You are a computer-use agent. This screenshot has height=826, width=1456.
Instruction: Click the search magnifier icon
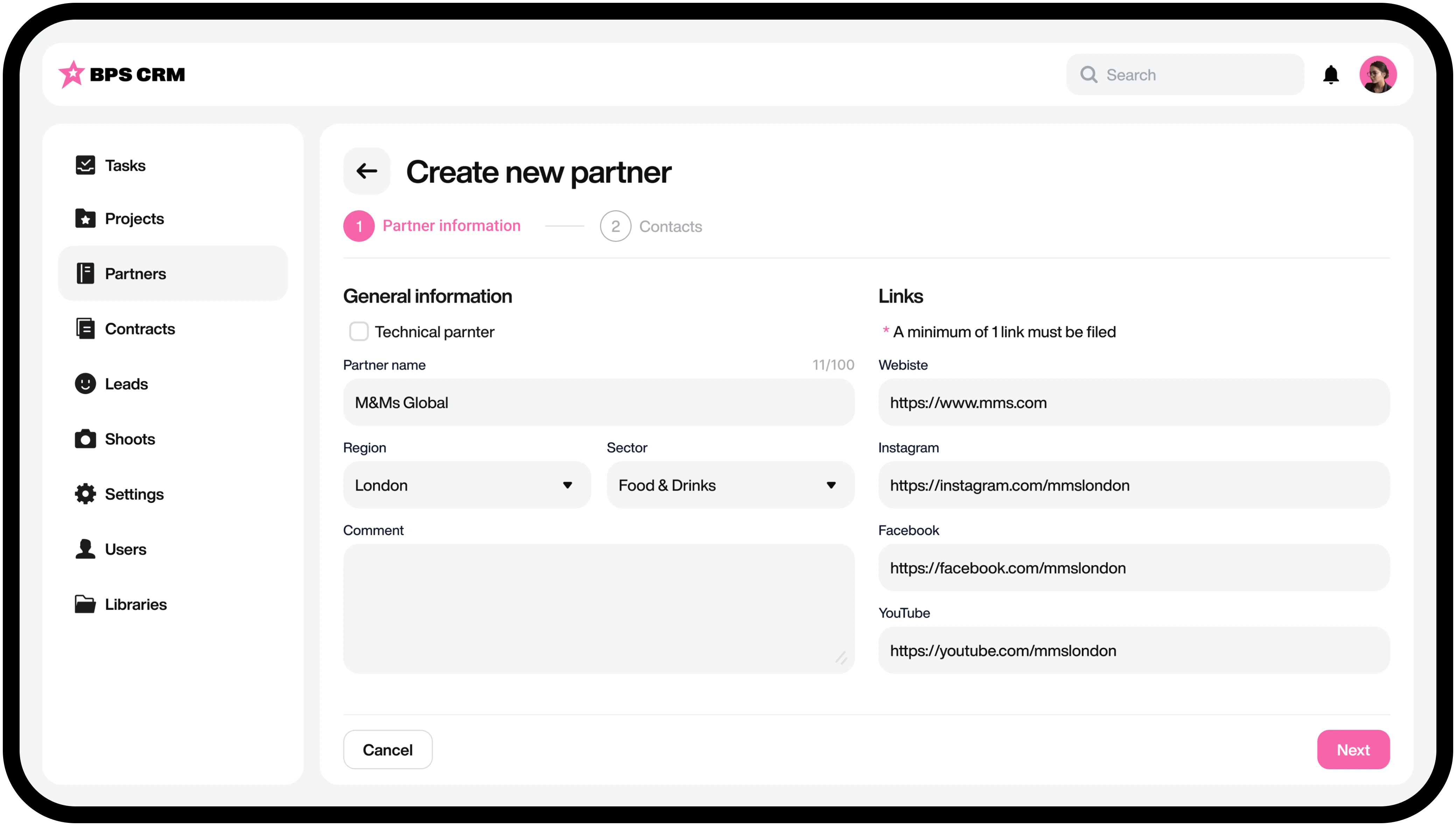click(1088, 74)
